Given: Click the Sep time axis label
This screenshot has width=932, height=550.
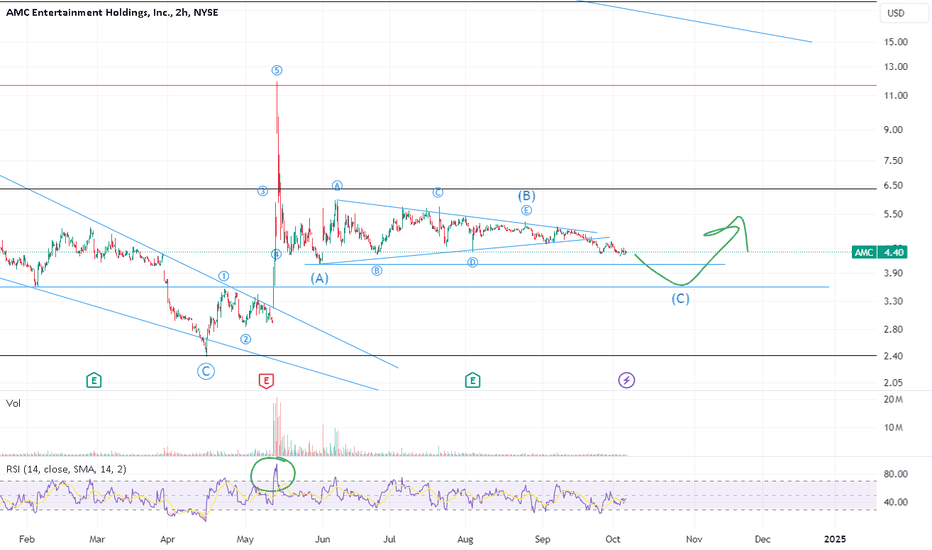Looking at the screenshot, I should [x=542, y=539].
